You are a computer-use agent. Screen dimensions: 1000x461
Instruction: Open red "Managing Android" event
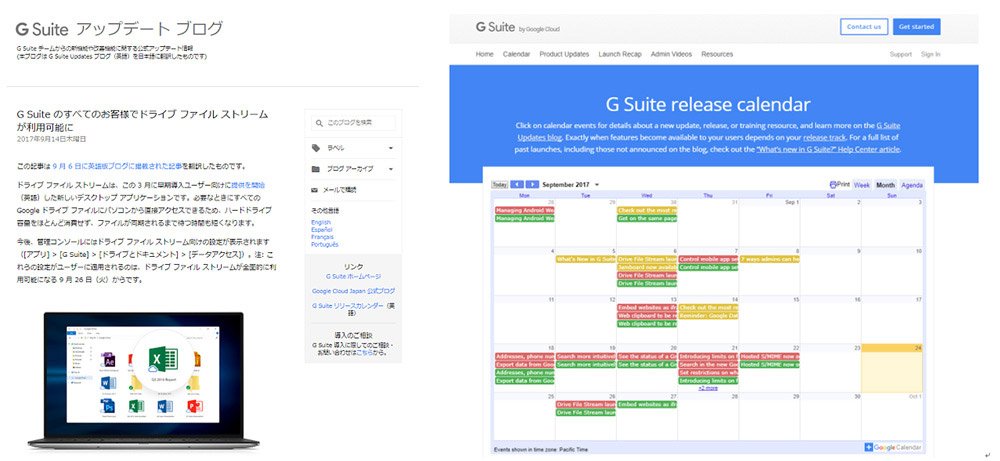click(524, 210)
